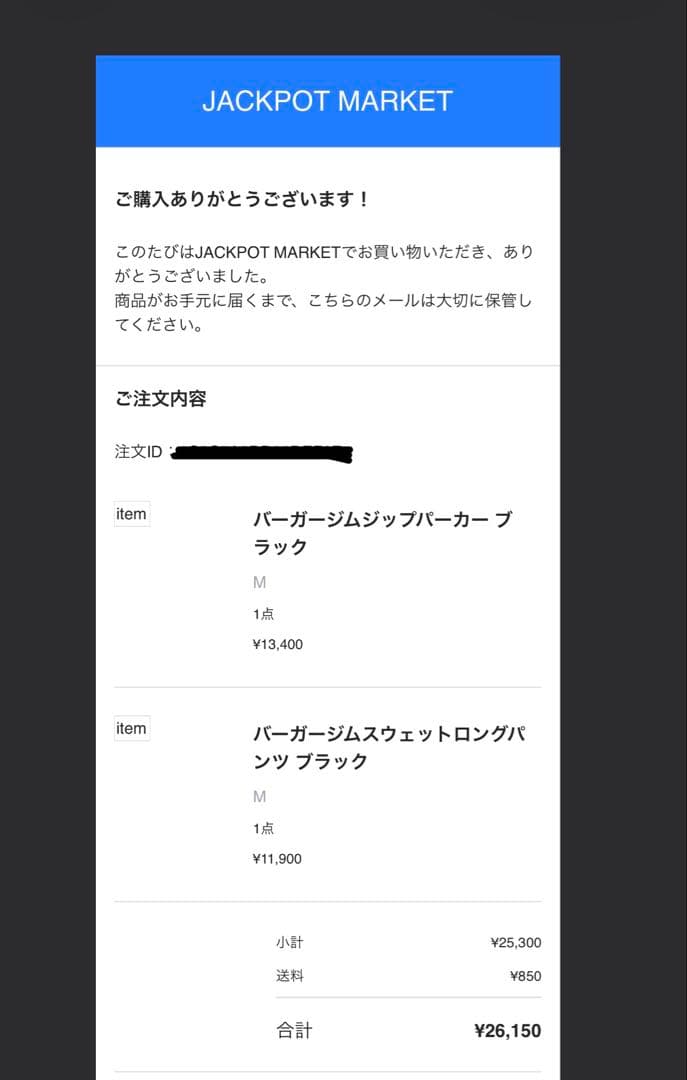
Task: Click the second item image placeholder
Action: 132,728
